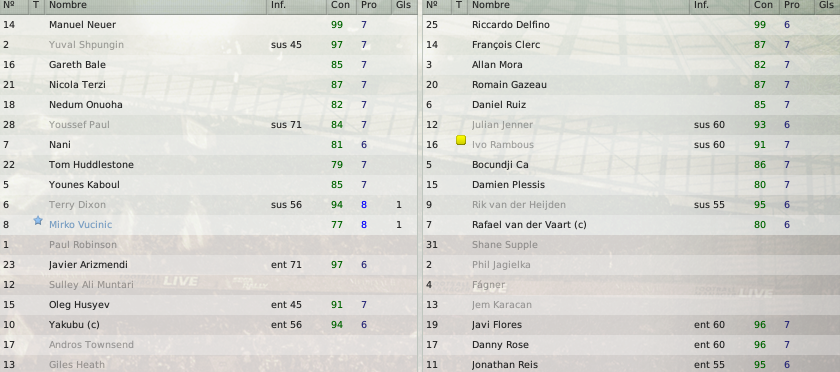The height and width of the screenshot is (372, 840).
Task: Open Rafael van der Vaart (c) profile
Action: tap(529, 225)
